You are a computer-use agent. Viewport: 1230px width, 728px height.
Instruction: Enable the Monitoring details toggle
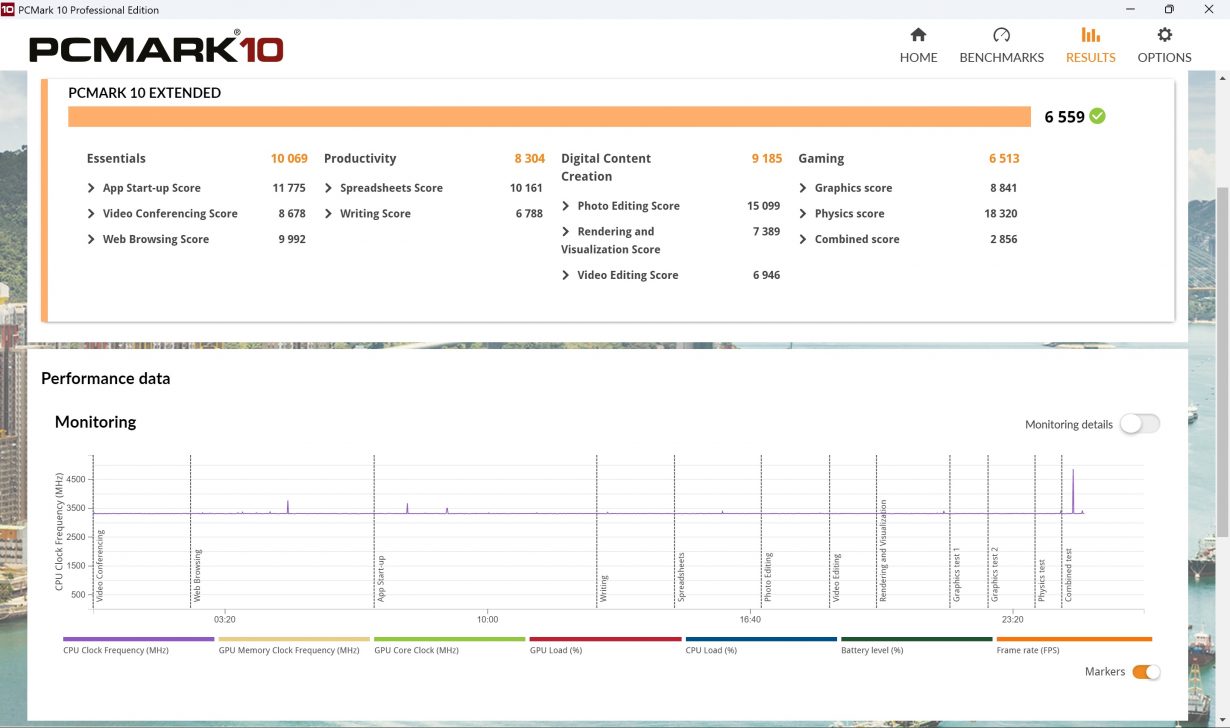pyautogui.click(x=1140, y=424)
